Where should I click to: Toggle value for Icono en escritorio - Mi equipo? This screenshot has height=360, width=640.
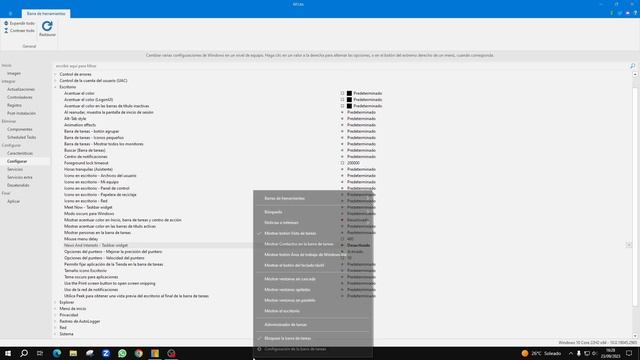coord(361,182)
